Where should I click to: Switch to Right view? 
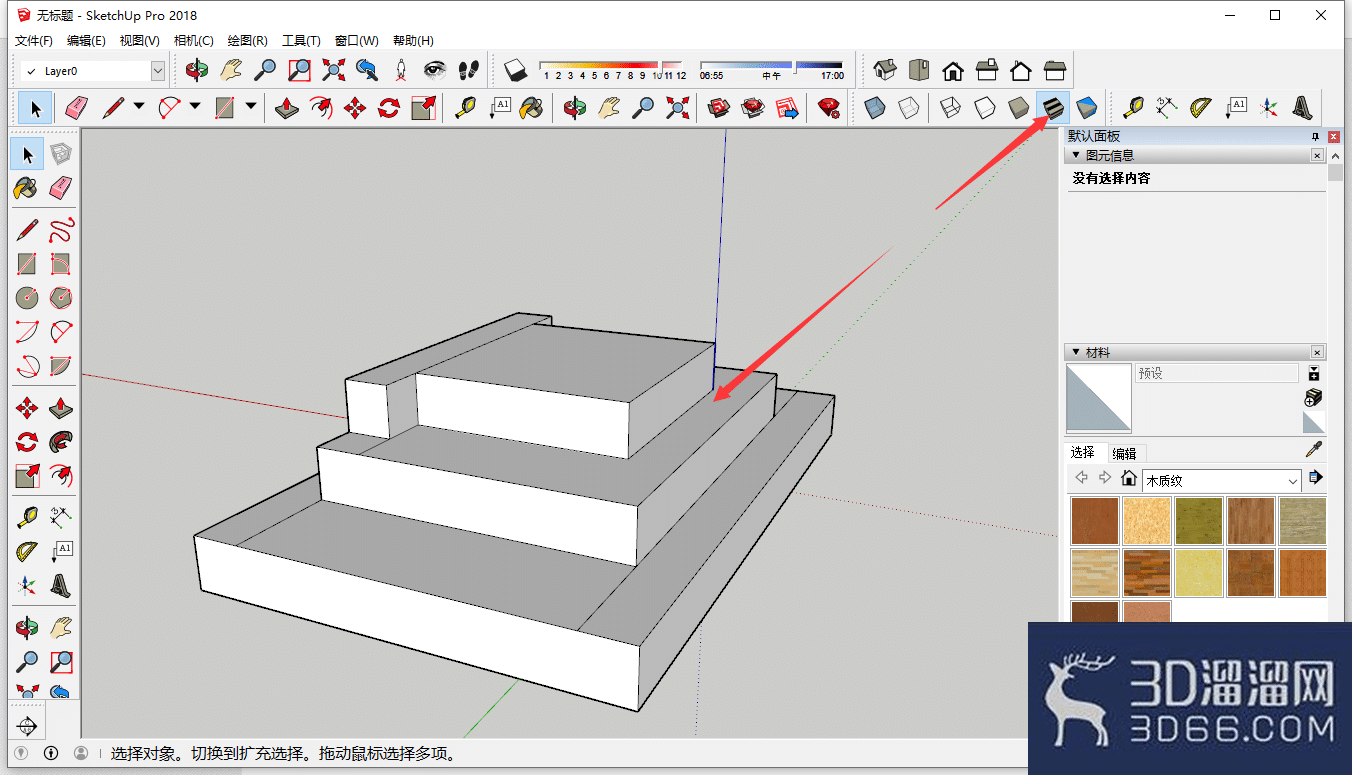point(987,70)
